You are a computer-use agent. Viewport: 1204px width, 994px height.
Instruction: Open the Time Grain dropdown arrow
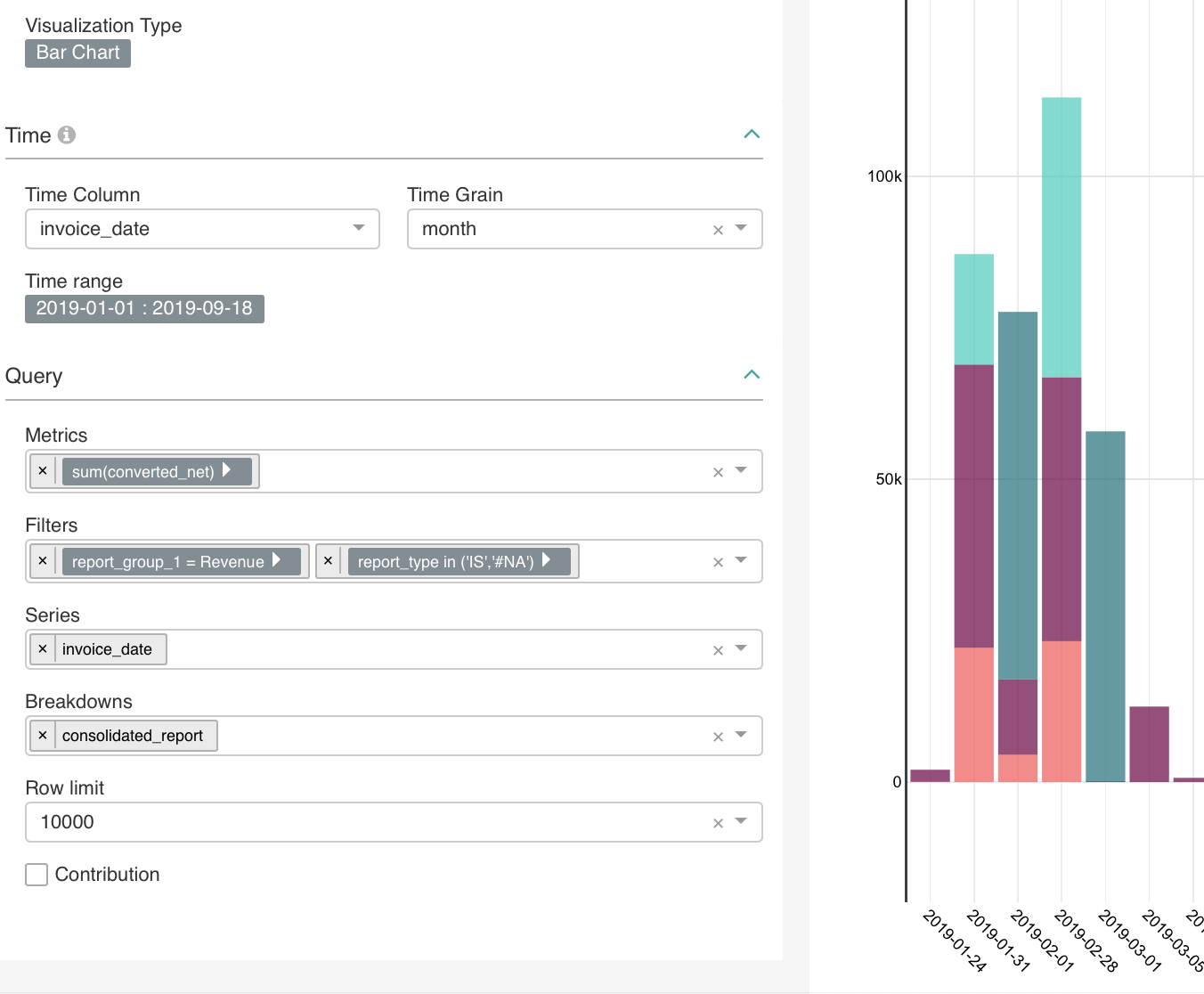click(x=741, y=228)
